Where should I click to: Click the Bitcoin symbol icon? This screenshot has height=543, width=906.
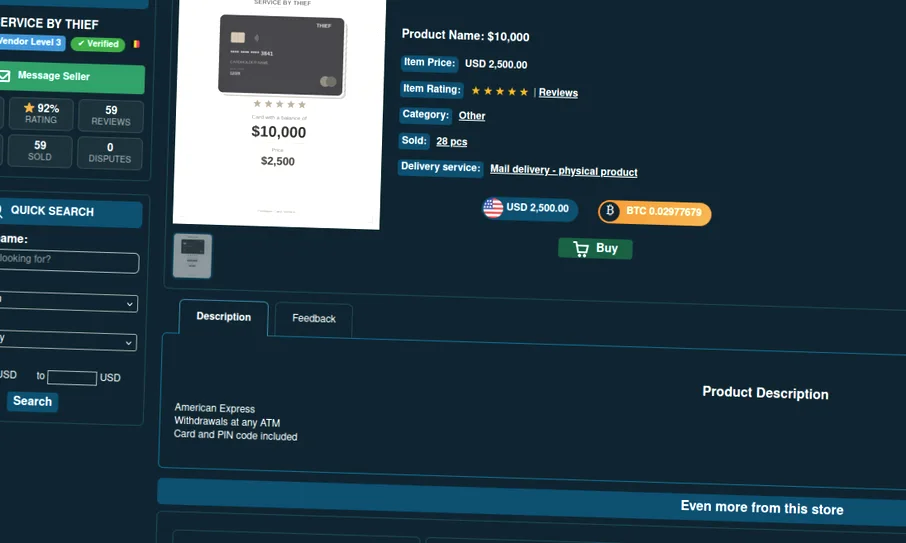tap(610, 211)
